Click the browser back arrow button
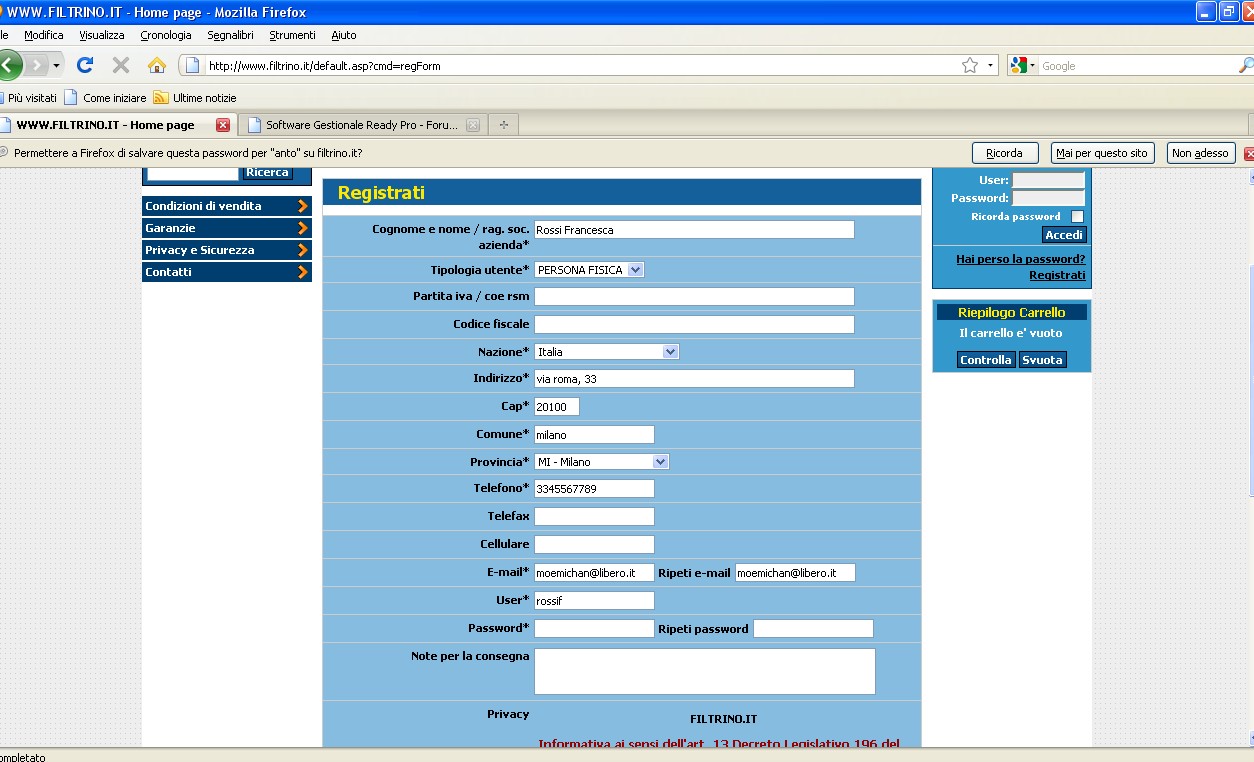The height and width of the screenshot is (762, 1254). [8, 65]
